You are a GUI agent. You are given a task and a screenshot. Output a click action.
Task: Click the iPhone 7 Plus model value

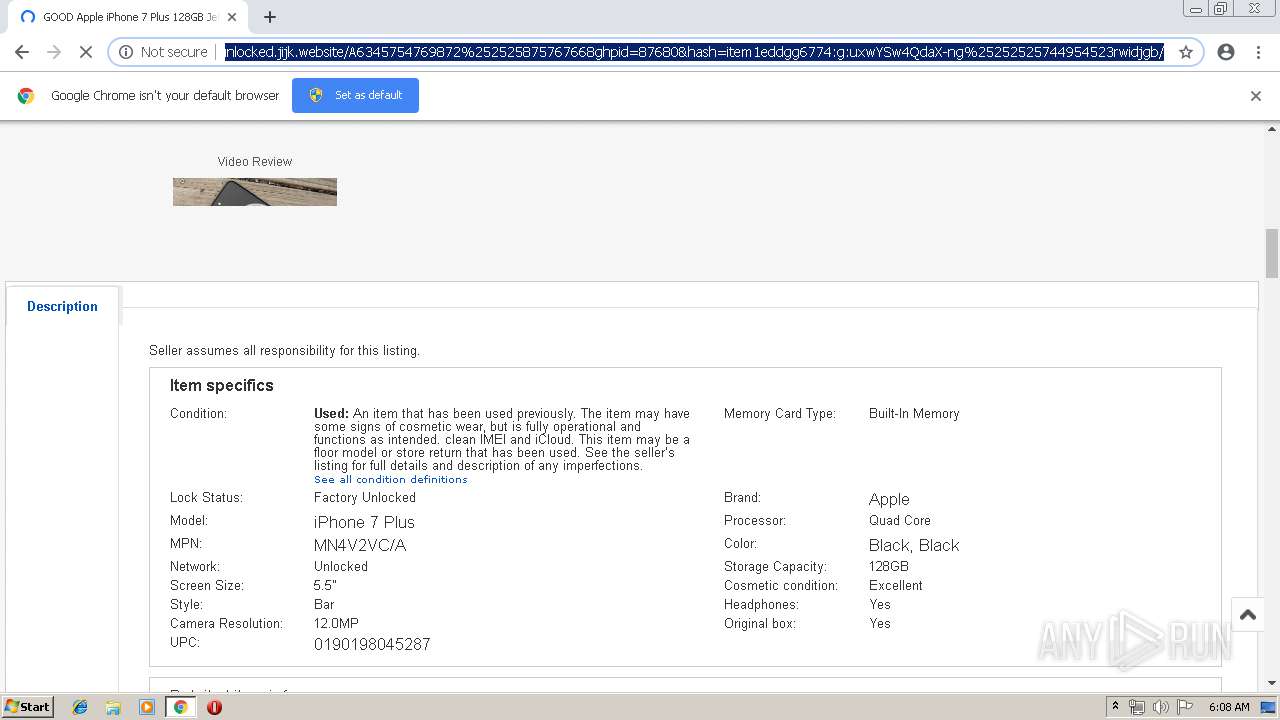tap(364, 522)
